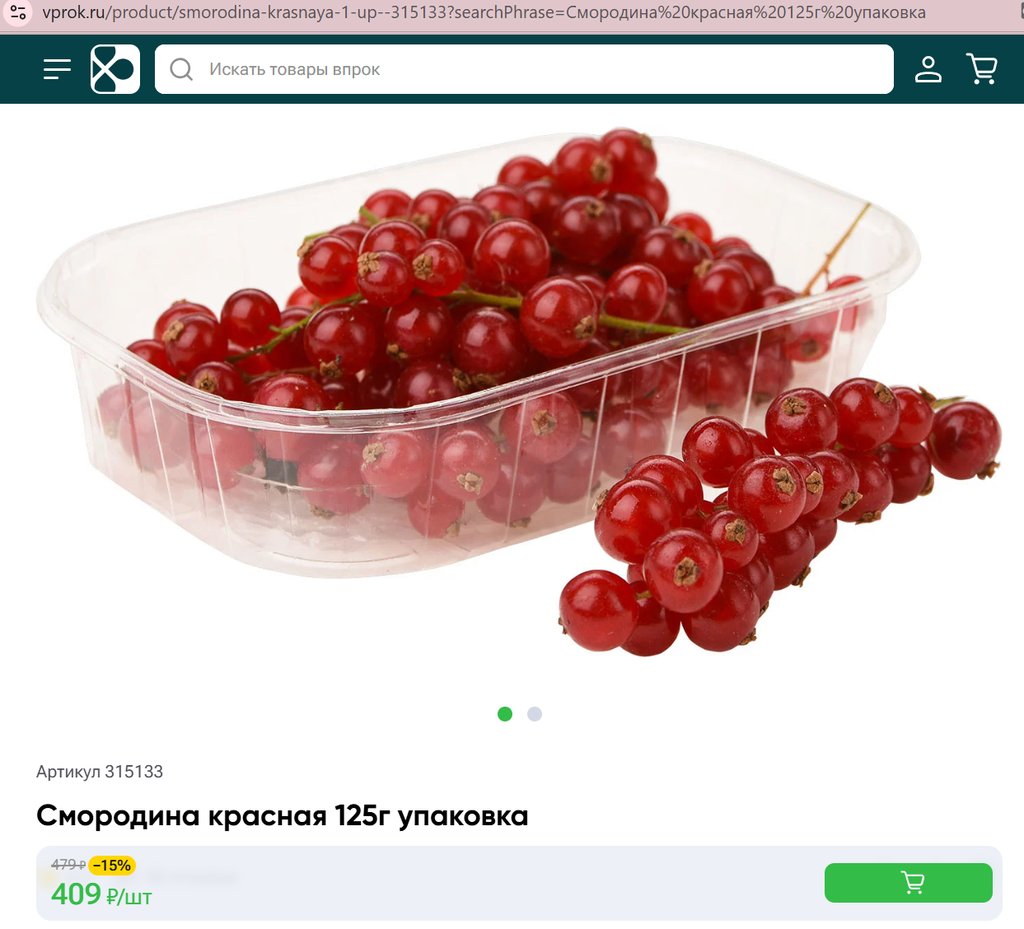Click the "₽/шт" unit label
The width and height of the screenshot is (1024, 929).
129,897
